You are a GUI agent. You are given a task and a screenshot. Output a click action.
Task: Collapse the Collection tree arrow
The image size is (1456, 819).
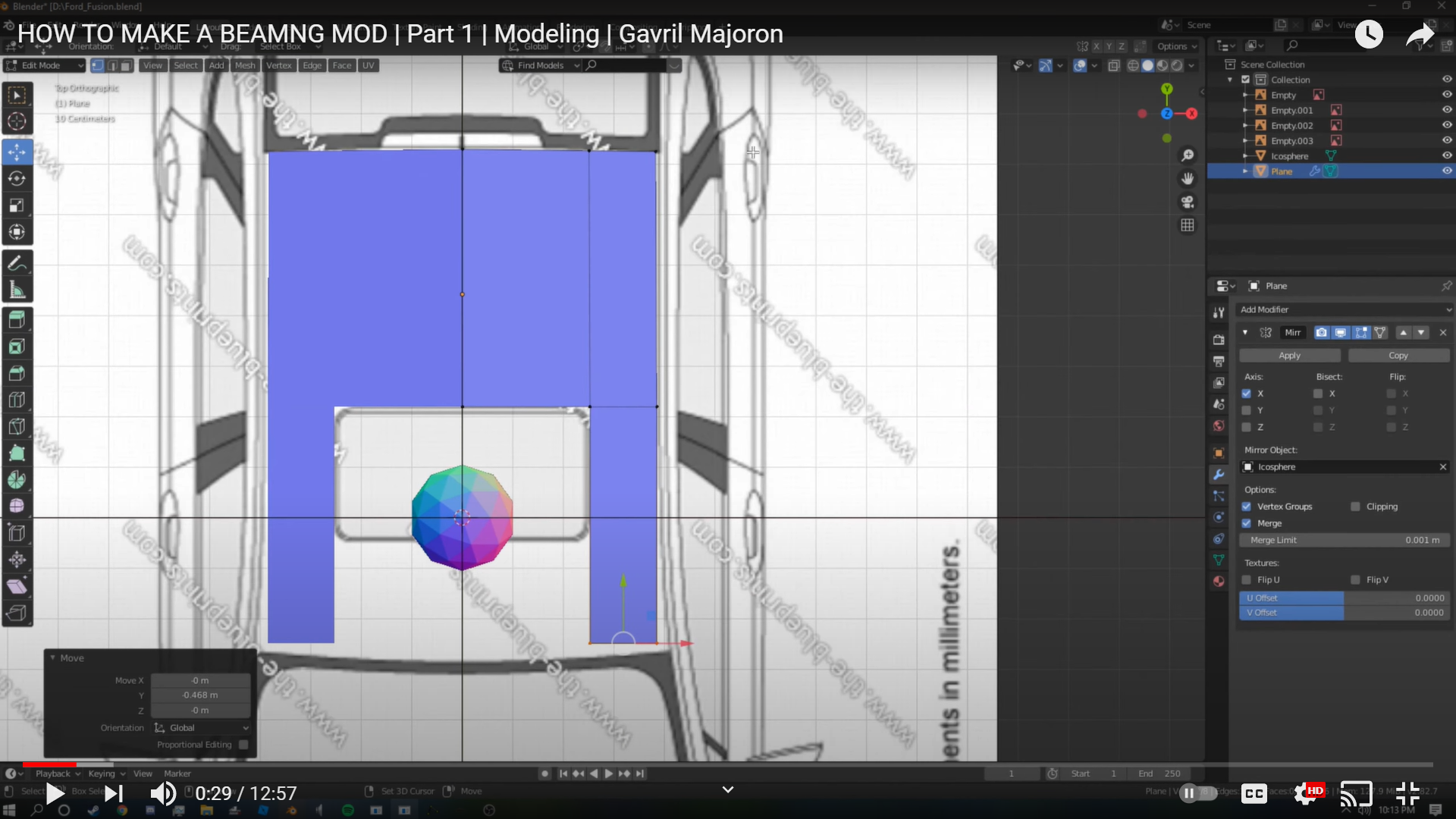pyautogui.click(x=1230, y=80)
